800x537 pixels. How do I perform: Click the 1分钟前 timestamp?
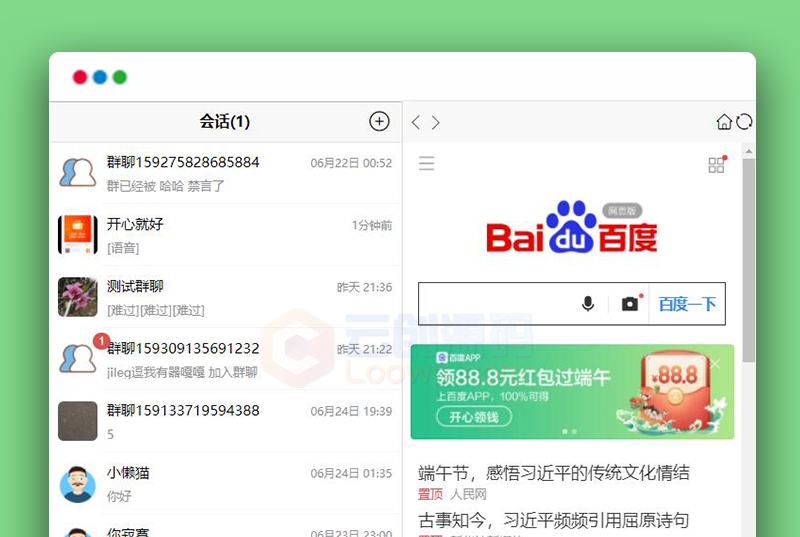371,225
